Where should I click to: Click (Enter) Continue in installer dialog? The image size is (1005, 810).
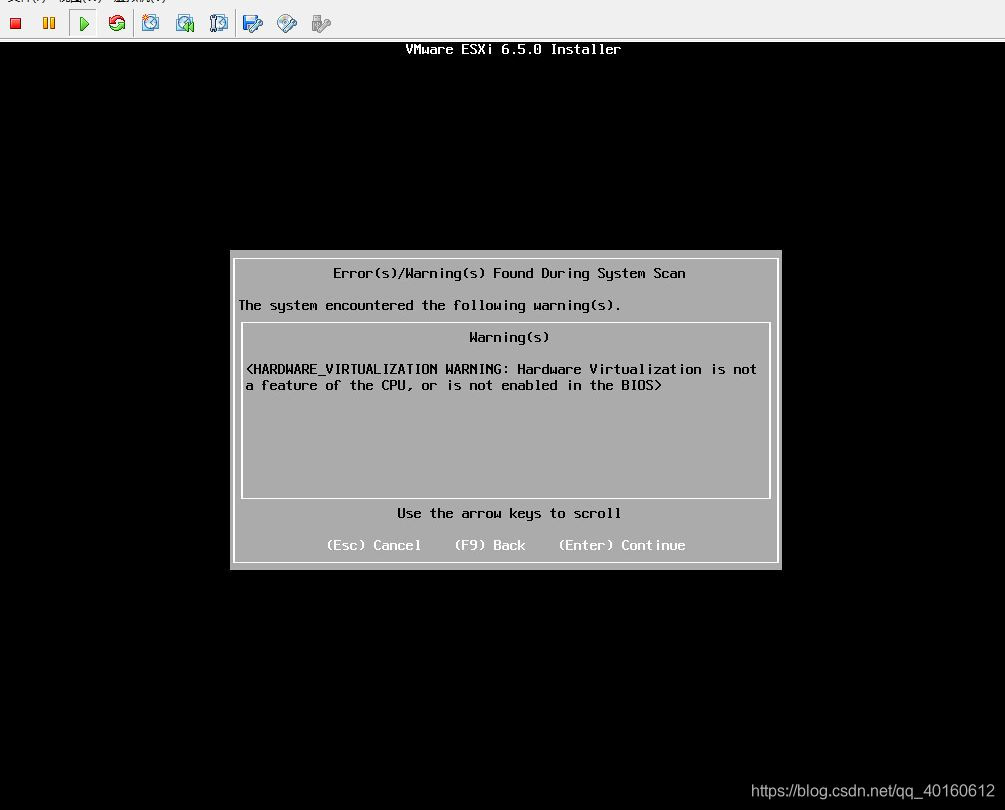tap(622, 545)
